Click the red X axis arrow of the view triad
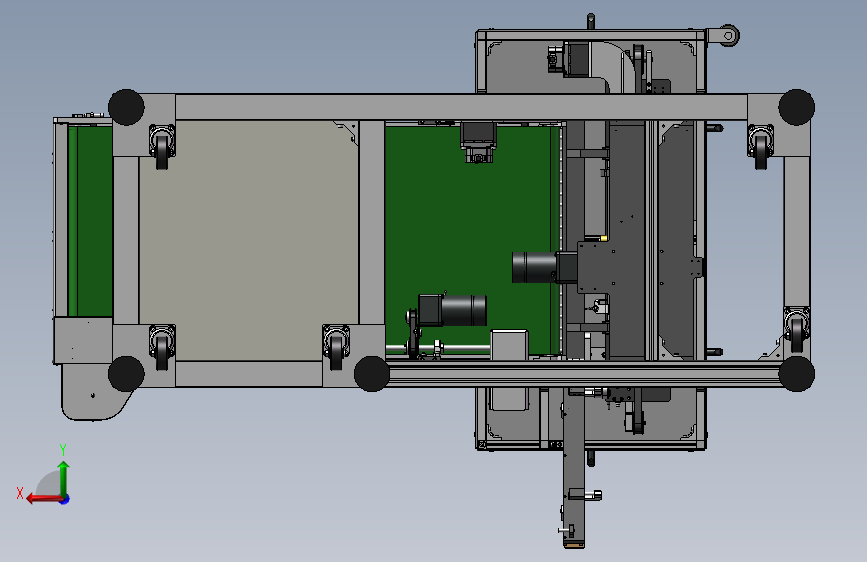The height and width of the screenshot is (562, 867). [43, 499]
